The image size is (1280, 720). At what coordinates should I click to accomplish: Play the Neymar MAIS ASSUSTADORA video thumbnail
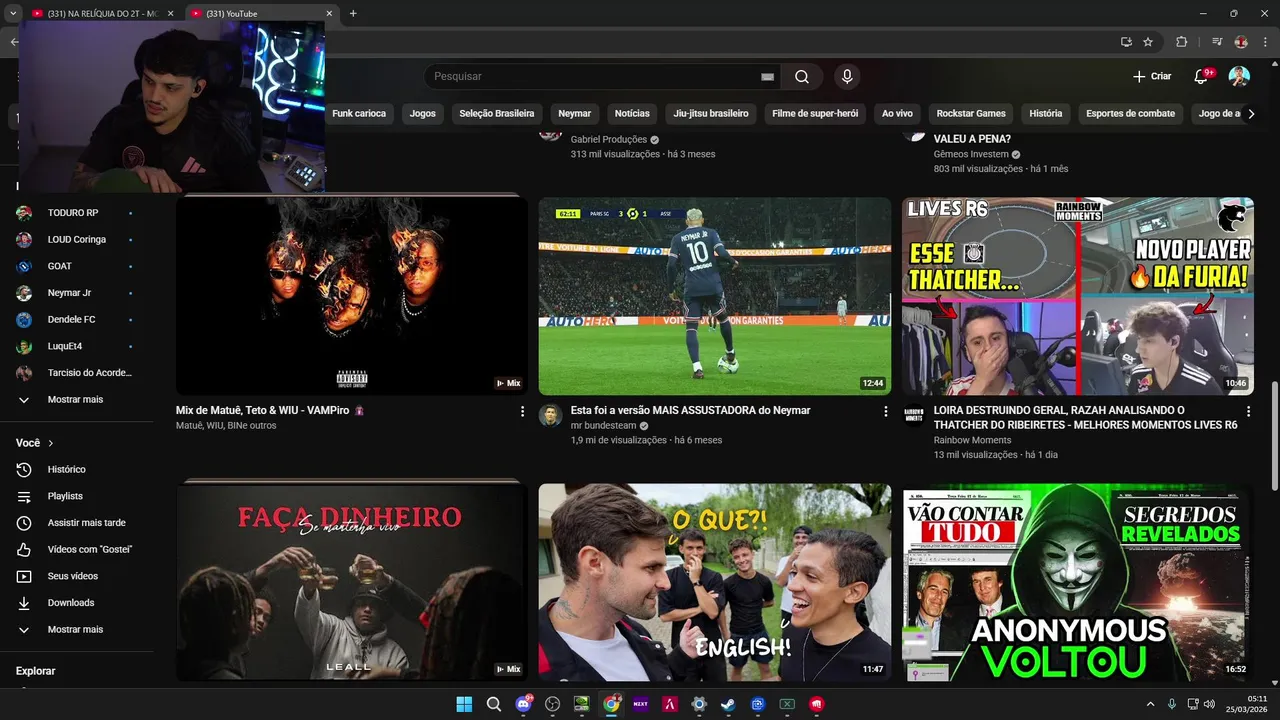715,296
